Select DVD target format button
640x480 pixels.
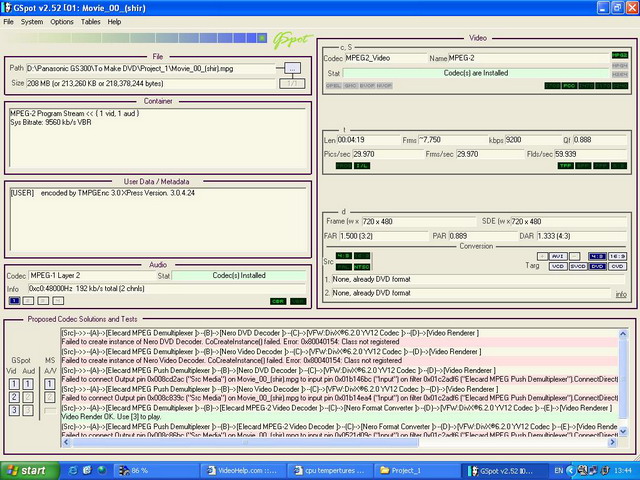[598, 266]
